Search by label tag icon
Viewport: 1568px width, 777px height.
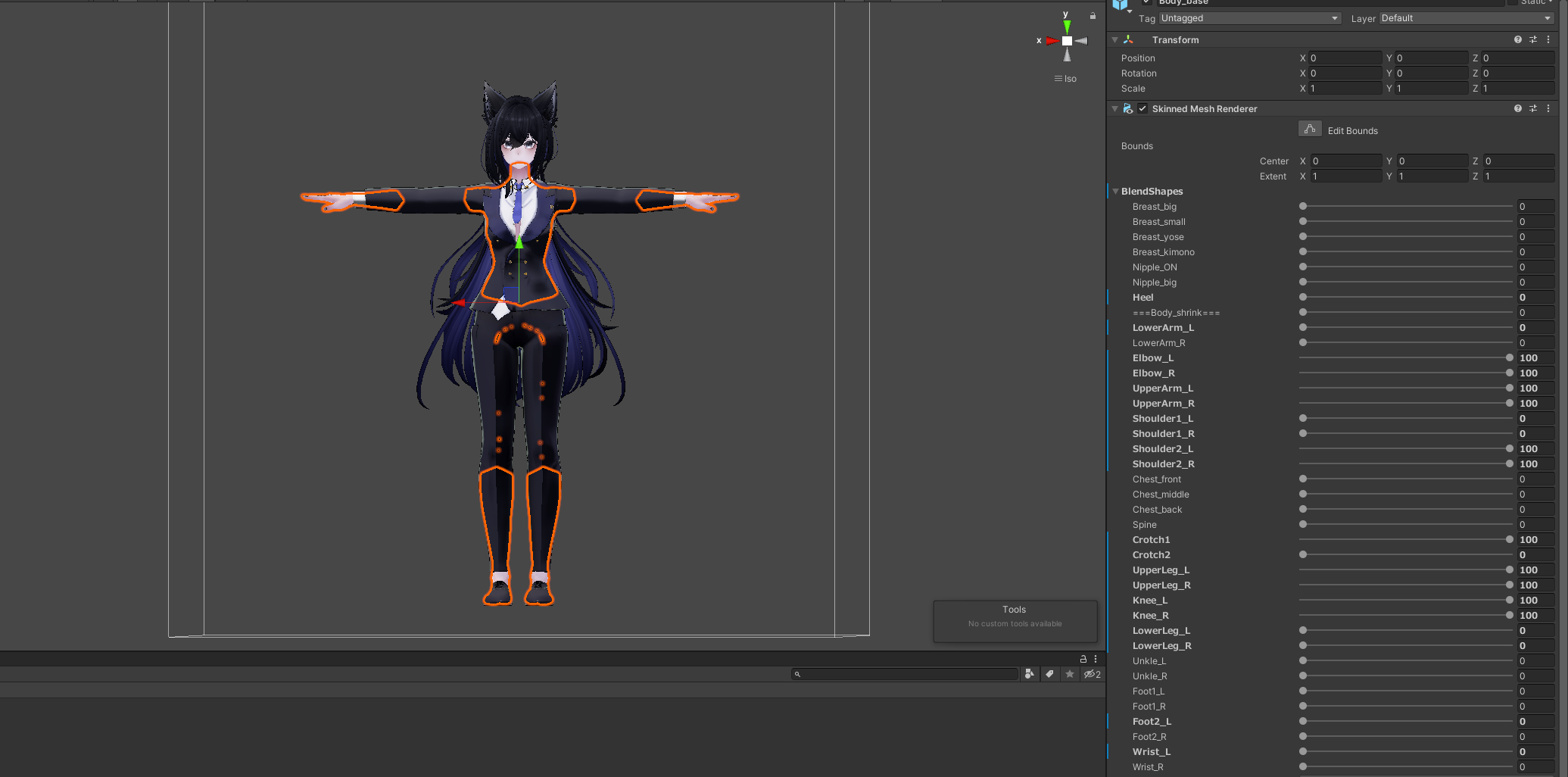(x=1049, y=673)
